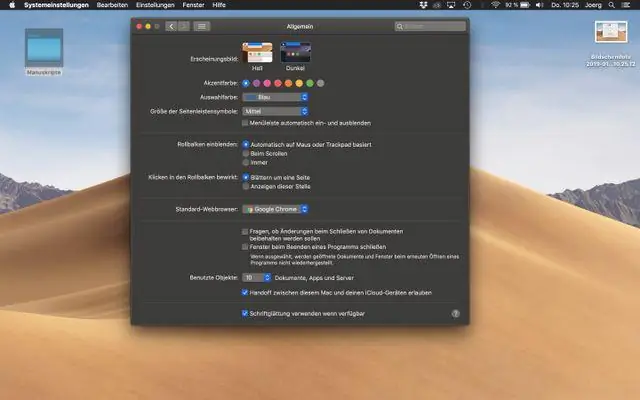Viewport: 640px width, 400px height.
Task: Open the Auswahlfarbe dropdown
Action: coord(275,97)
